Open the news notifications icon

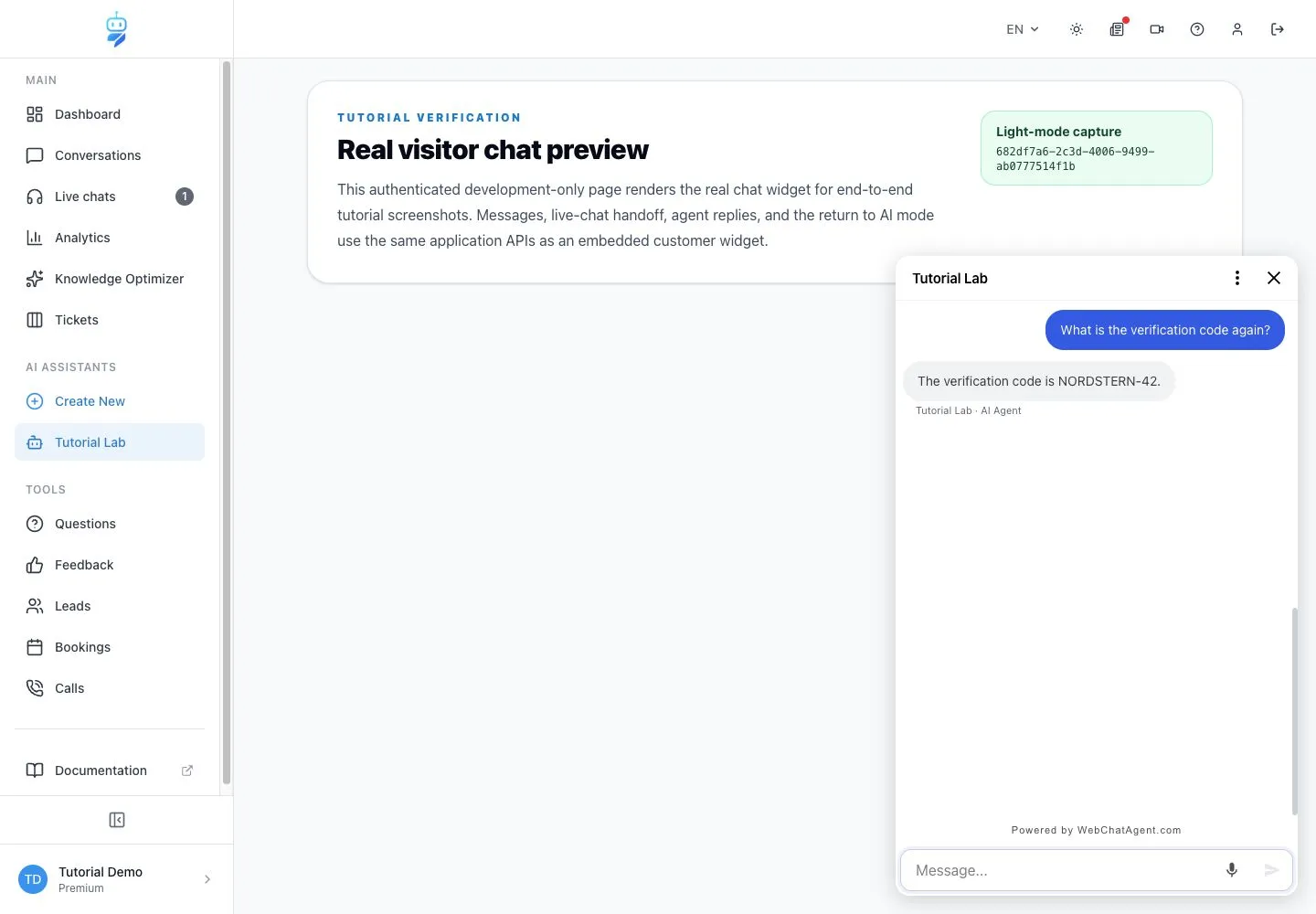(1117, 29)
